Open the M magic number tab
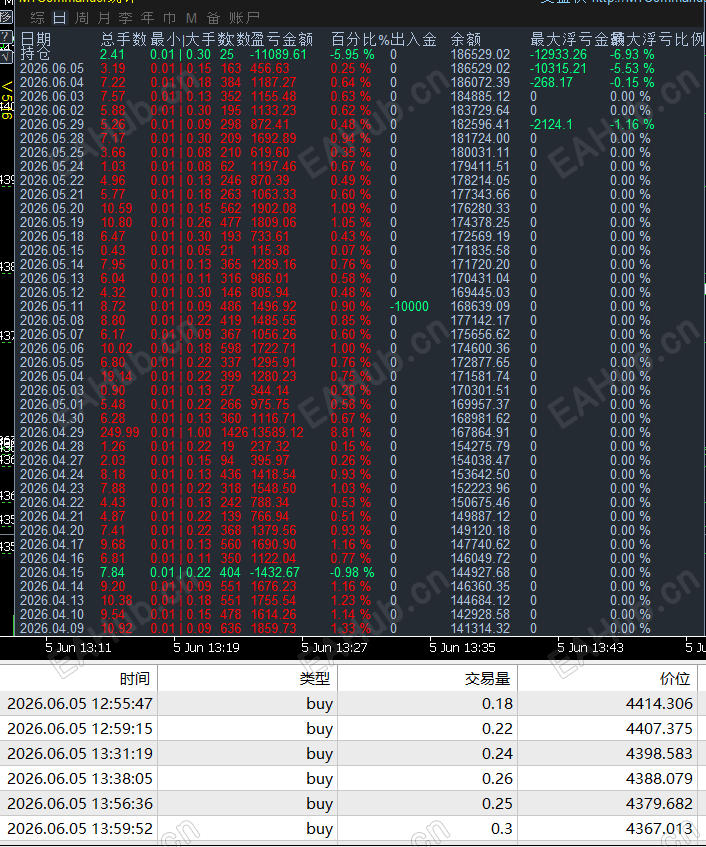Image resolution: width=706 pixels, height=847 pixels. [x=191, y=18]
